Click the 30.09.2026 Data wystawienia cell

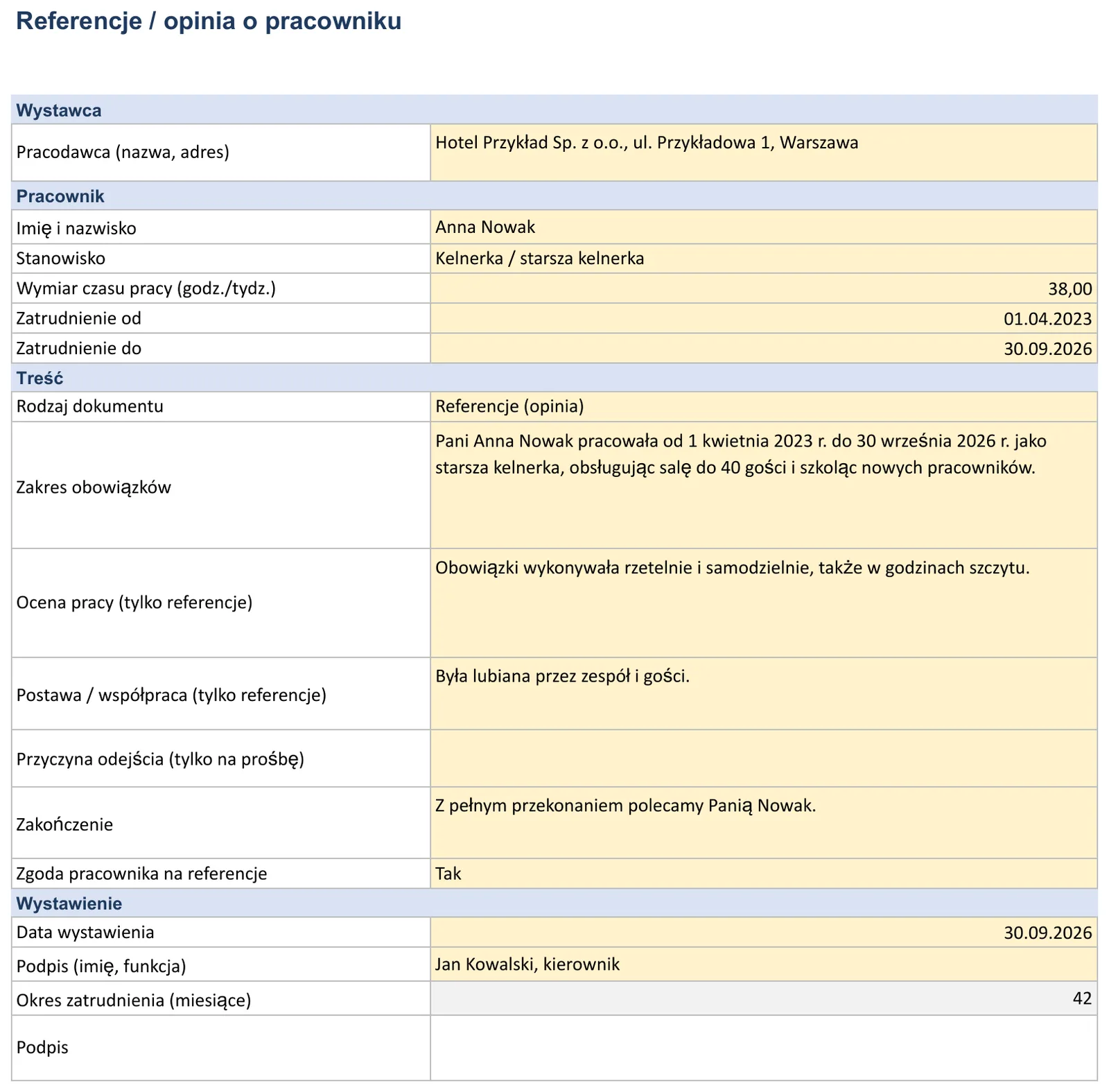pyautogui.click(x=763, y=933)
